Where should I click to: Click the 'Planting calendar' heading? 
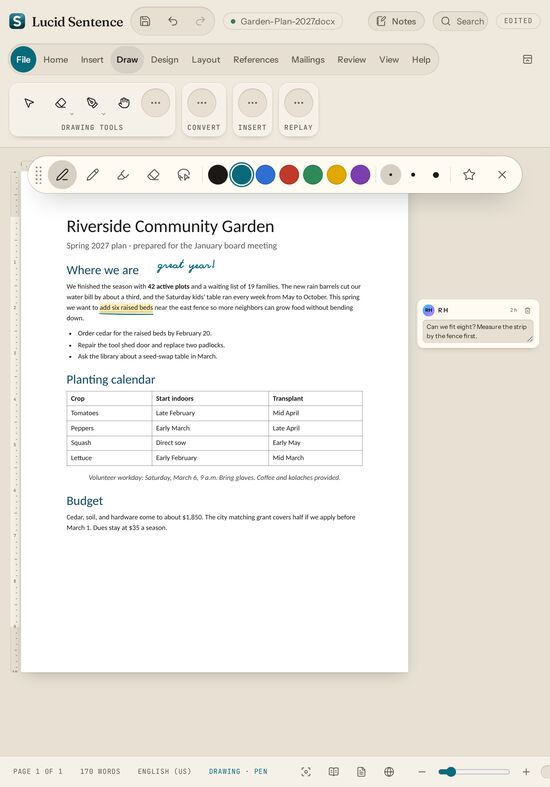tap(111, 379)
